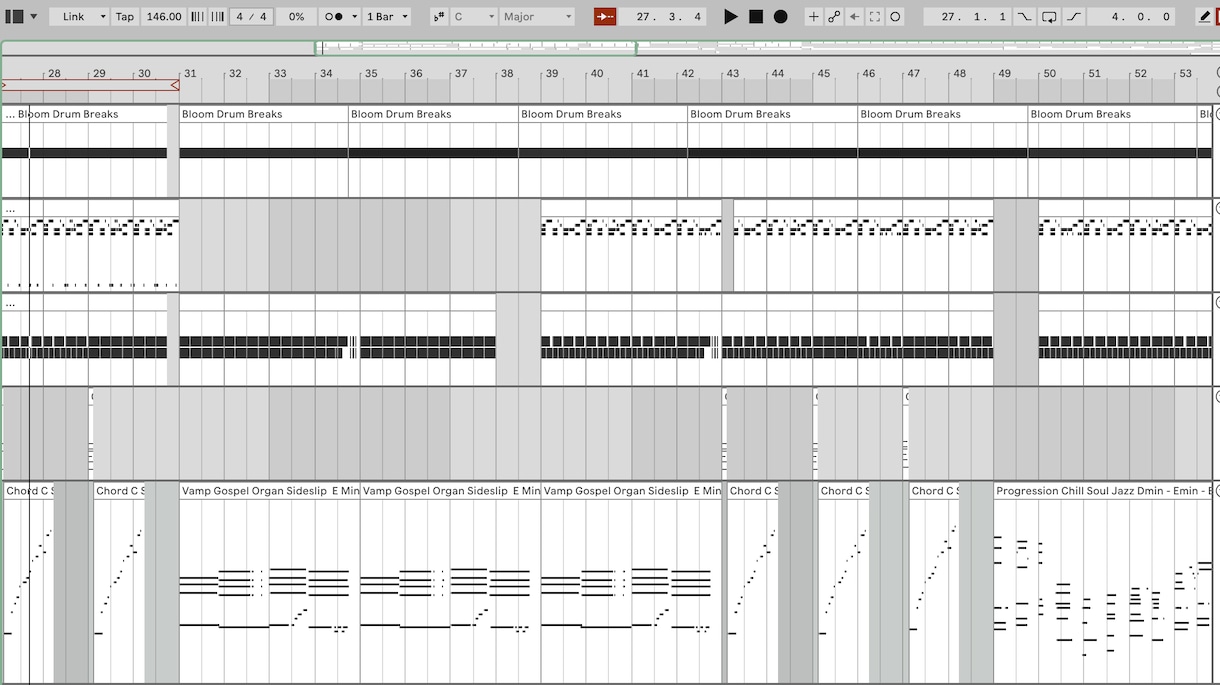Toggle the Punch-In switch
The width and height of the screenshot is (1220, 685).
tap(1025, 16)
